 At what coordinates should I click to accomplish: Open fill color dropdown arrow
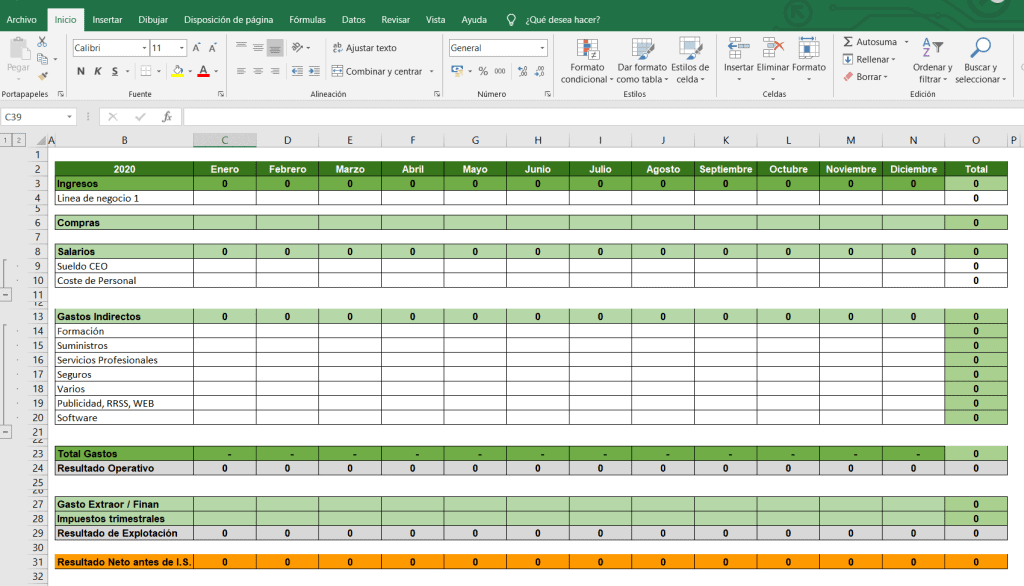[190, 71]
